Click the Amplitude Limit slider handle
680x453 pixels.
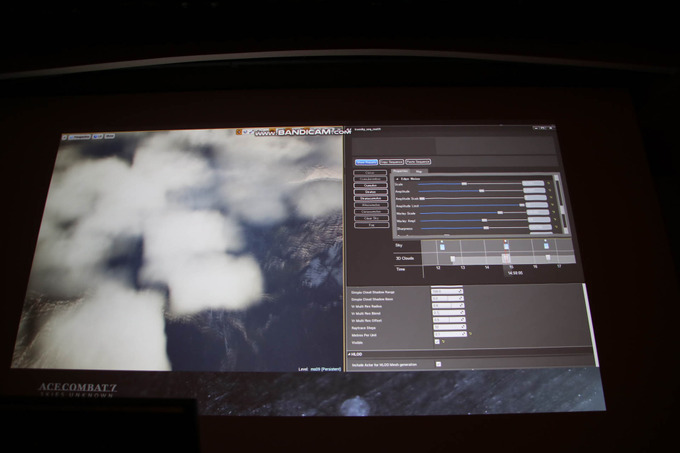click(x=522, y=205)
